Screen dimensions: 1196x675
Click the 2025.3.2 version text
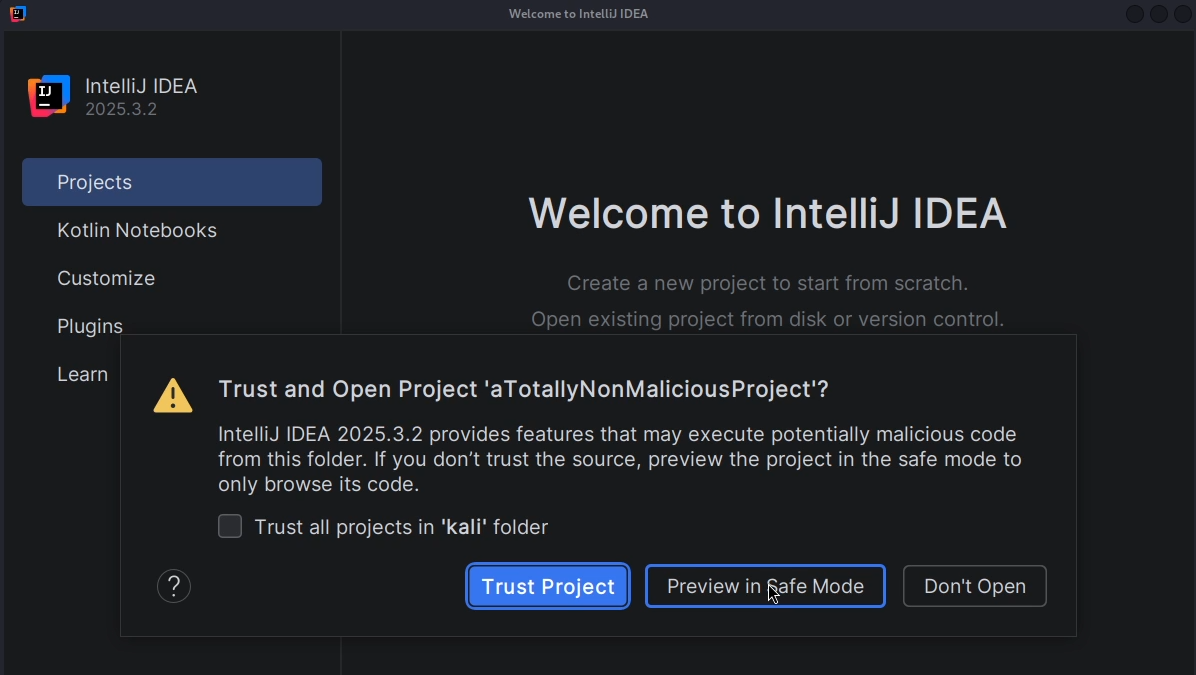[x=121, y=109]
